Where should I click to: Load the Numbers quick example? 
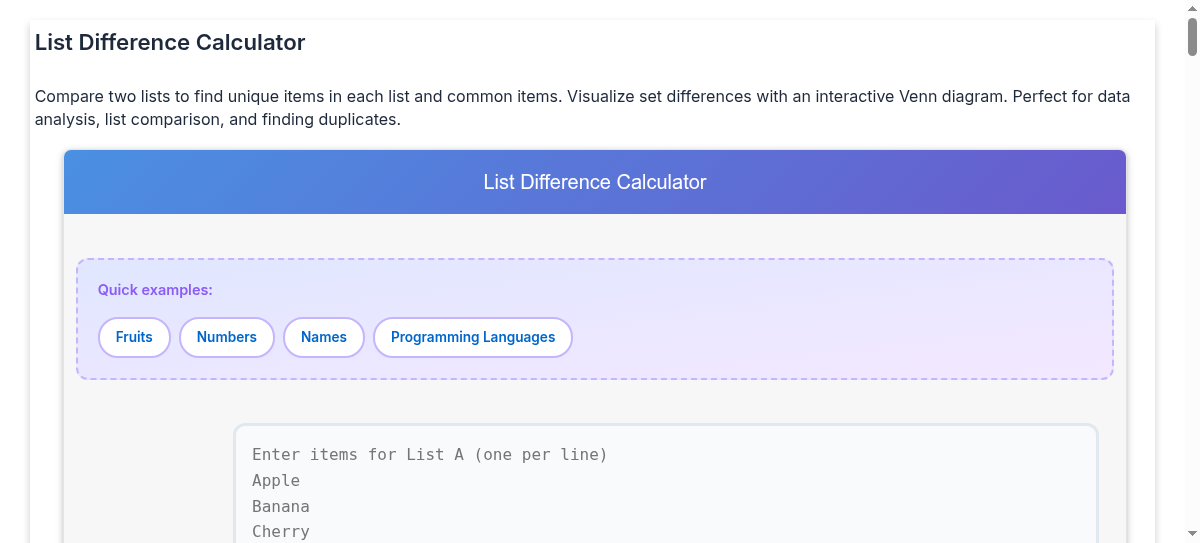(x=227, y=337)
